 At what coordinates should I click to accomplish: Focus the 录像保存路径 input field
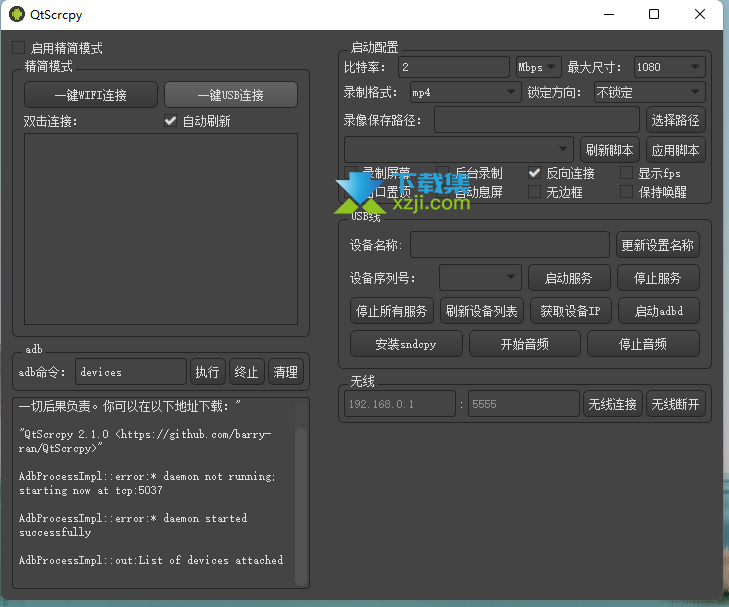pyautogui.click(x=537, y=120)
